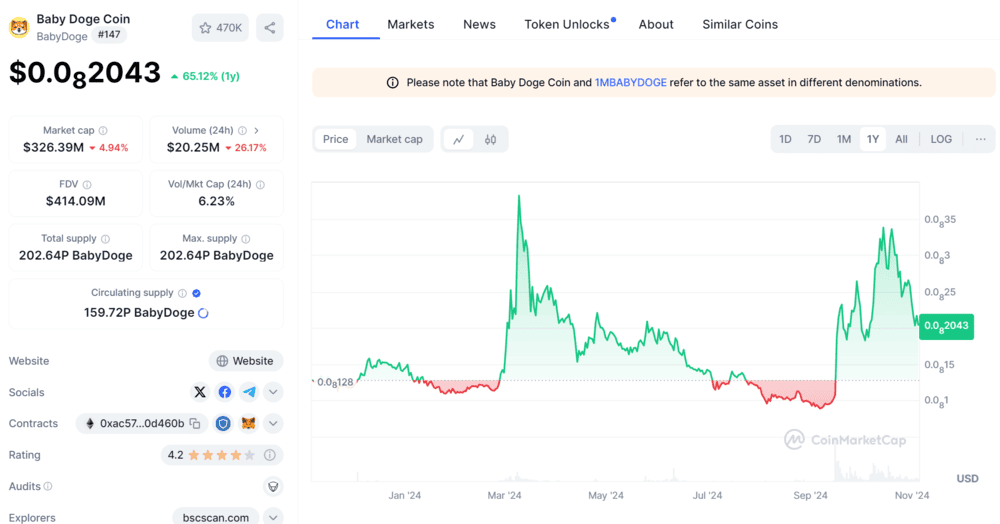Image resolution: width=1000 pixels, height=524 pixels.
Task: Add coin to watchlist via star 470K button
Action: pyautogui.click(x=221, y=28)
